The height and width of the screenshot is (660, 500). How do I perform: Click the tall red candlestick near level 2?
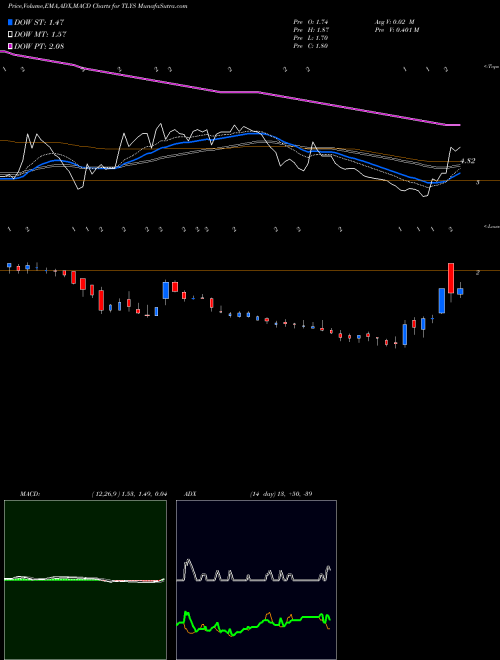tap(451, 278)
